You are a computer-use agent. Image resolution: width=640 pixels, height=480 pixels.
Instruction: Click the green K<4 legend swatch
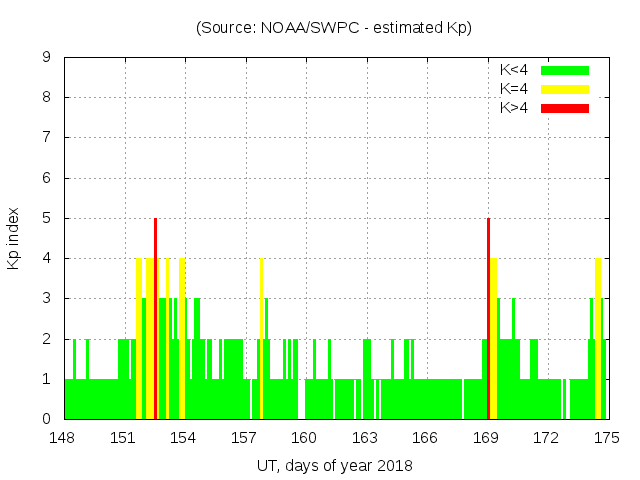coord(565,70)
